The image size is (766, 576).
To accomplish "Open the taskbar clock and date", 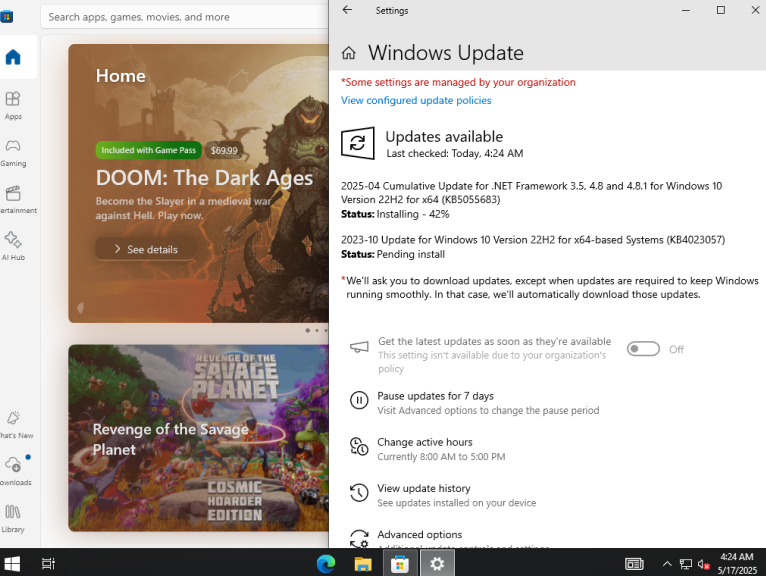I will (737, 564).
